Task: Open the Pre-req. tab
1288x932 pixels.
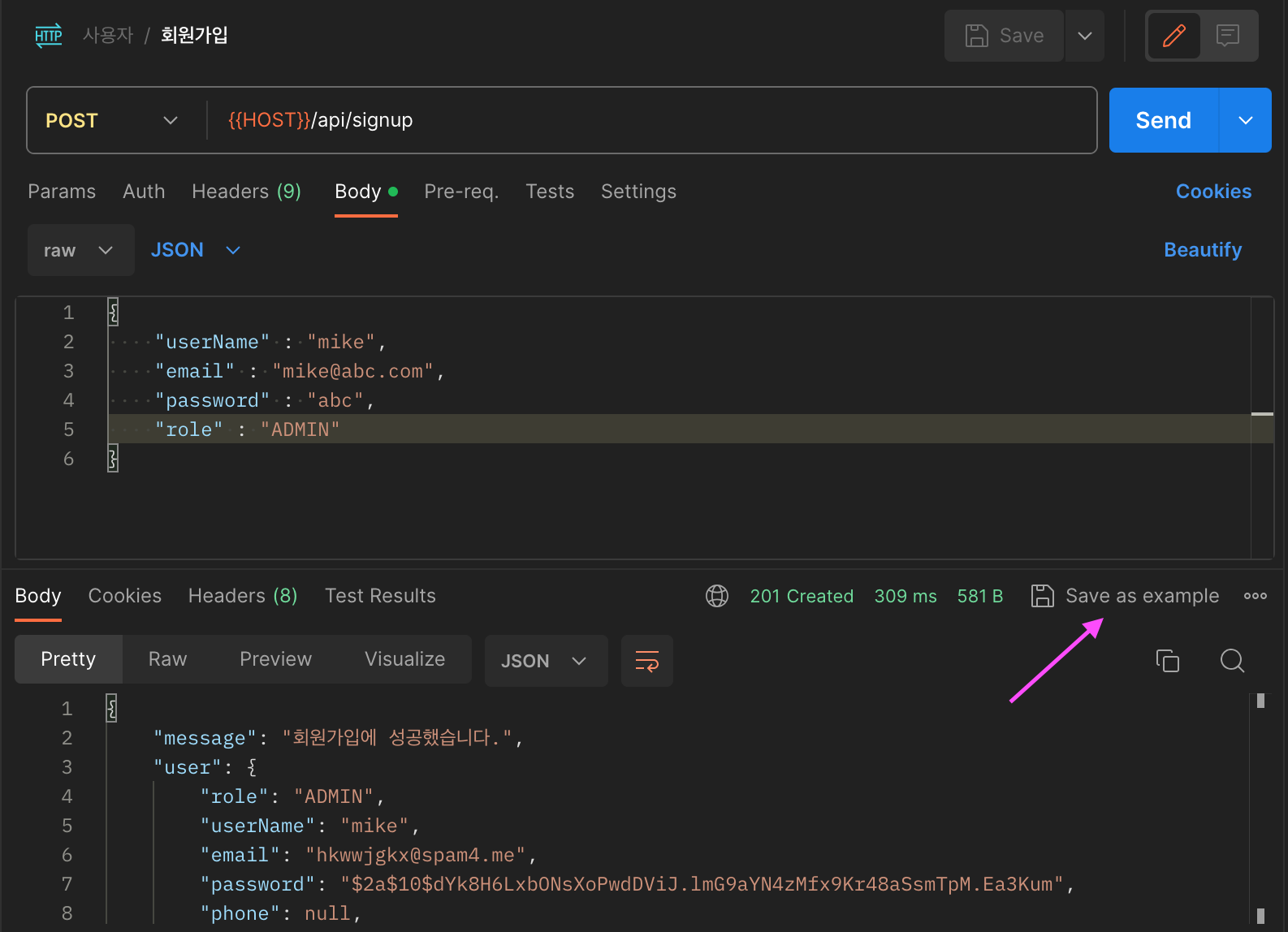Action: click(x=461, y=192)
